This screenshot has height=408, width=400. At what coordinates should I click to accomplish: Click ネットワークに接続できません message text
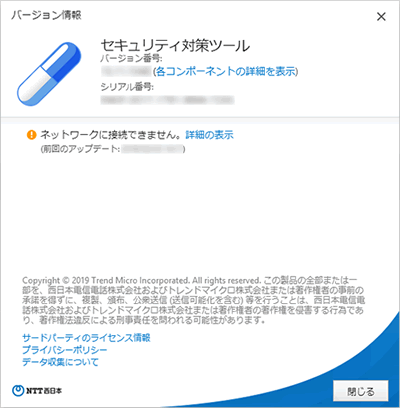tap(111, 135)
